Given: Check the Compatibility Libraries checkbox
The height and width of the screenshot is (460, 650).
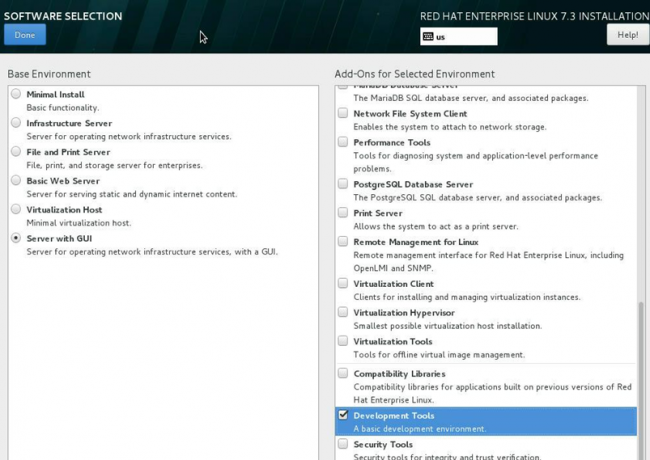Looking at the screenshot, I should tap(343, 373).
